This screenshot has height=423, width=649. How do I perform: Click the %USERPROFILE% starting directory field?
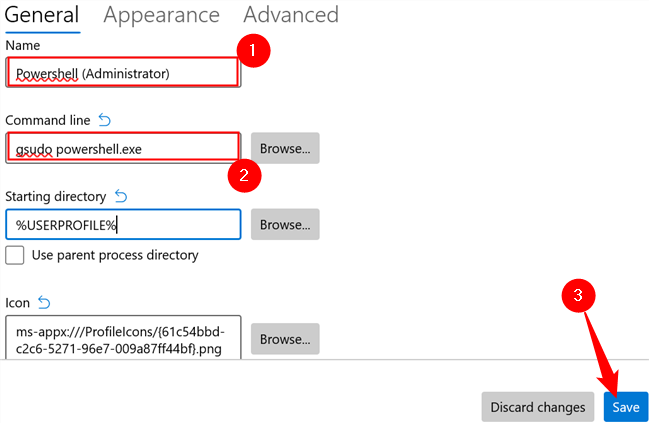click(x=123, y=224)
